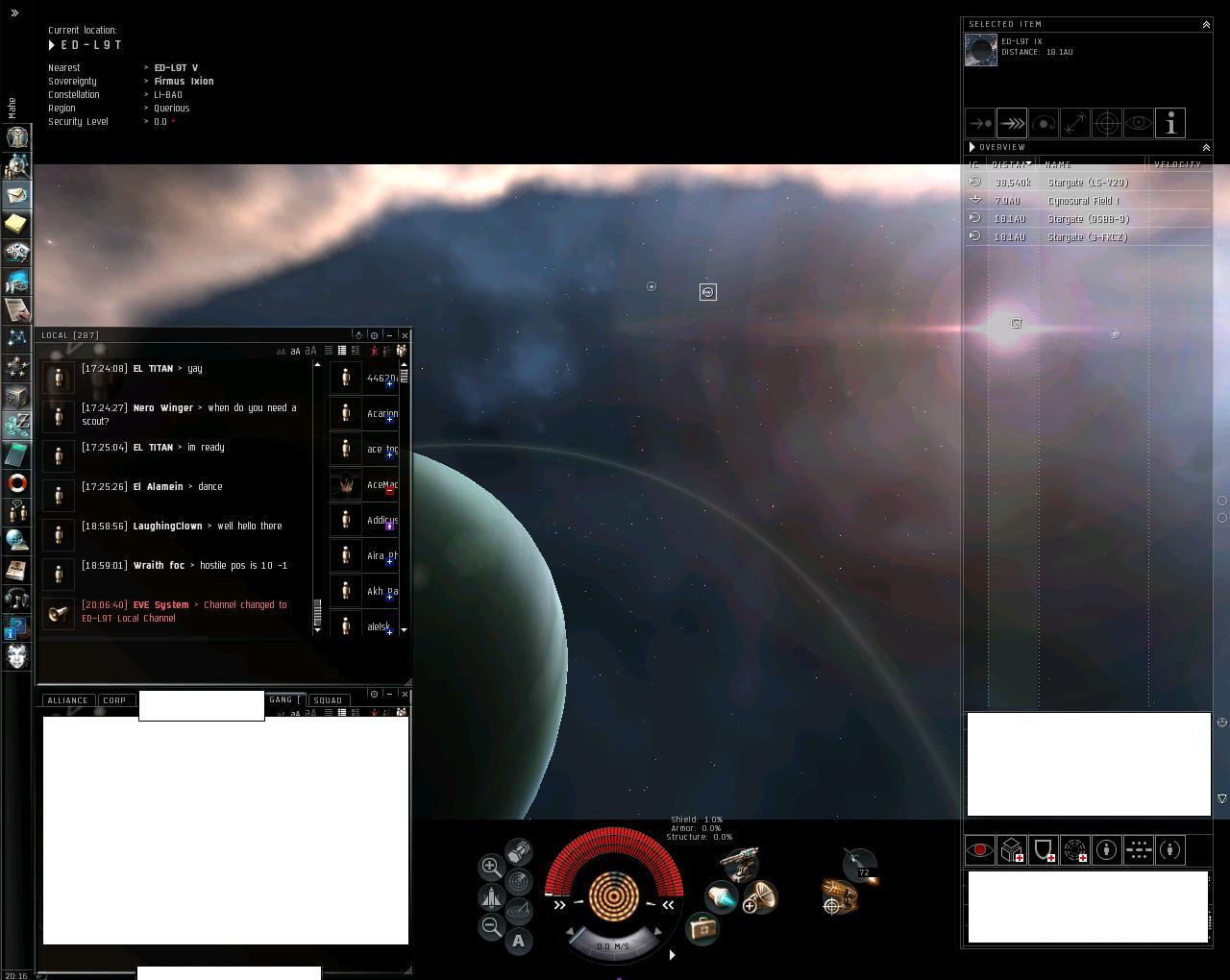Sort overview by the Velocity column header
Viewport: 1230px width, 980px height.
[x=1177, y=164]
